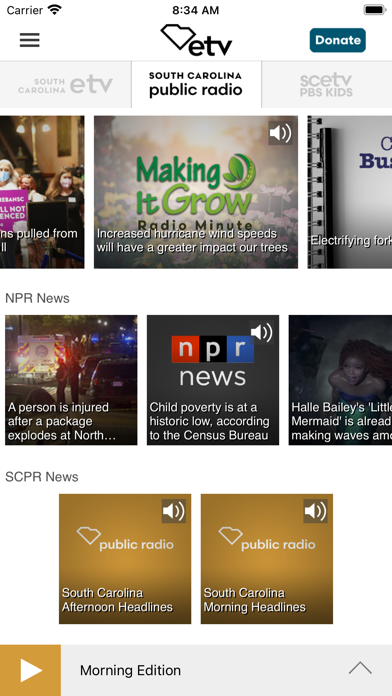This screenshot has height=696, width=392.
Task: Open Child poverty historic low story
Action: [x=213, y=380]
